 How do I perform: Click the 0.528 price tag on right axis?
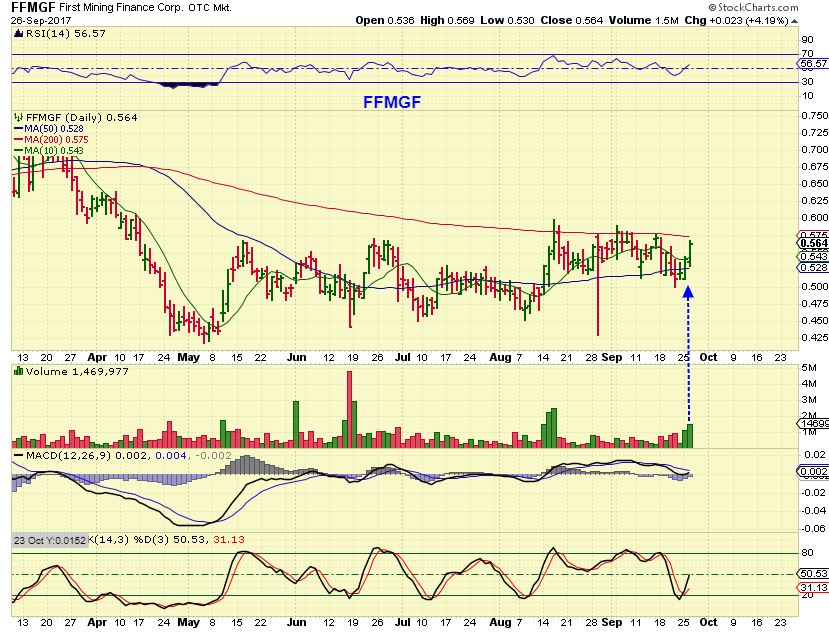[813, 268]
